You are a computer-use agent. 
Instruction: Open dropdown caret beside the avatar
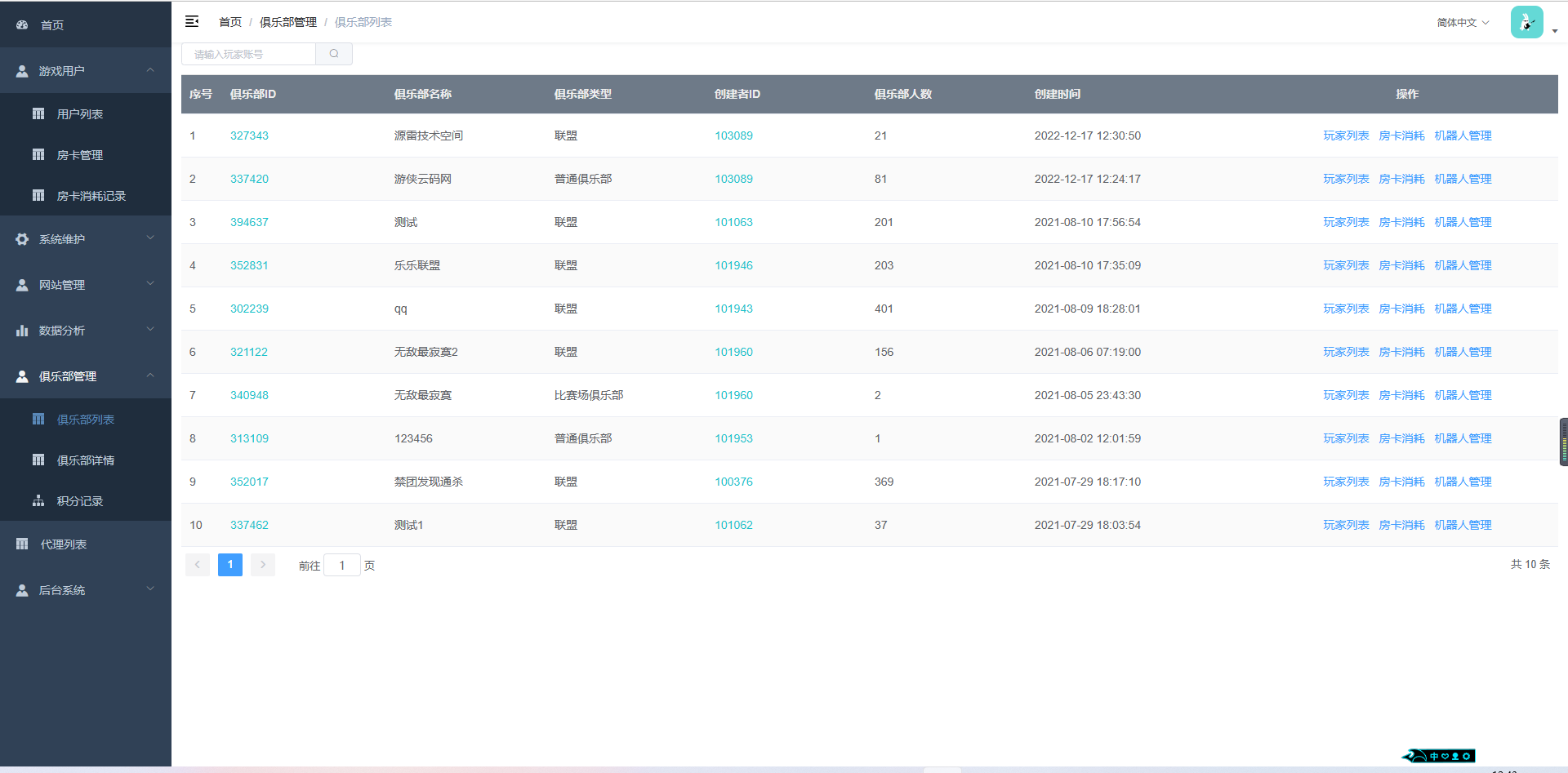(x=1555, y=31)
